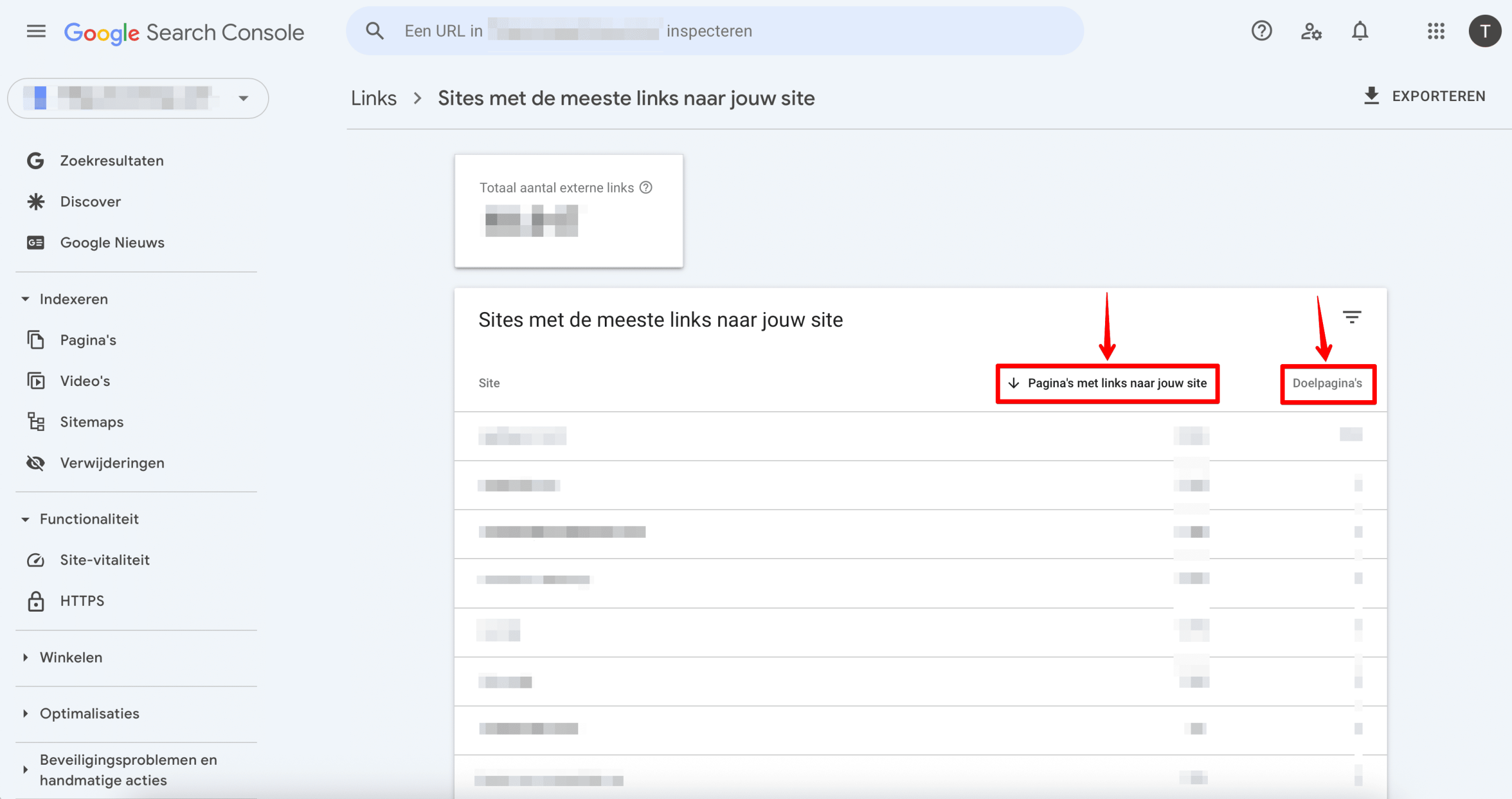Click the HTTPS padlock icon
The width and height of the screenshot is (1512, 799).
tap(35, 601)
